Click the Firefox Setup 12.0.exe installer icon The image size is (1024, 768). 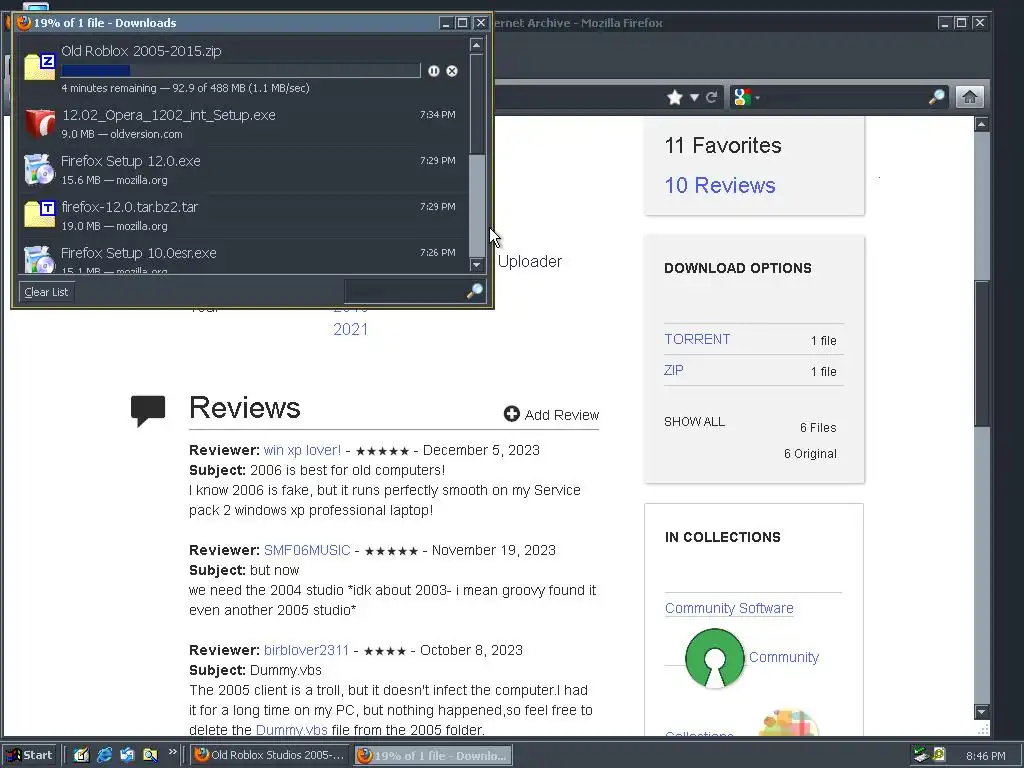coord(38,169)
